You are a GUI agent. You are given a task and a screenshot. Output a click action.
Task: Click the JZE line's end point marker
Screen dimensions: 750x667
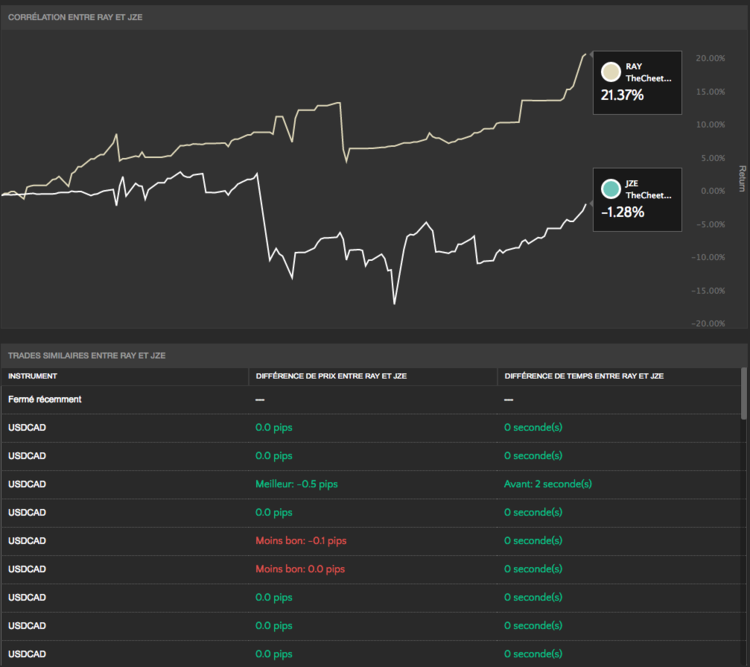pyautogui.click(x=588, y=203)
